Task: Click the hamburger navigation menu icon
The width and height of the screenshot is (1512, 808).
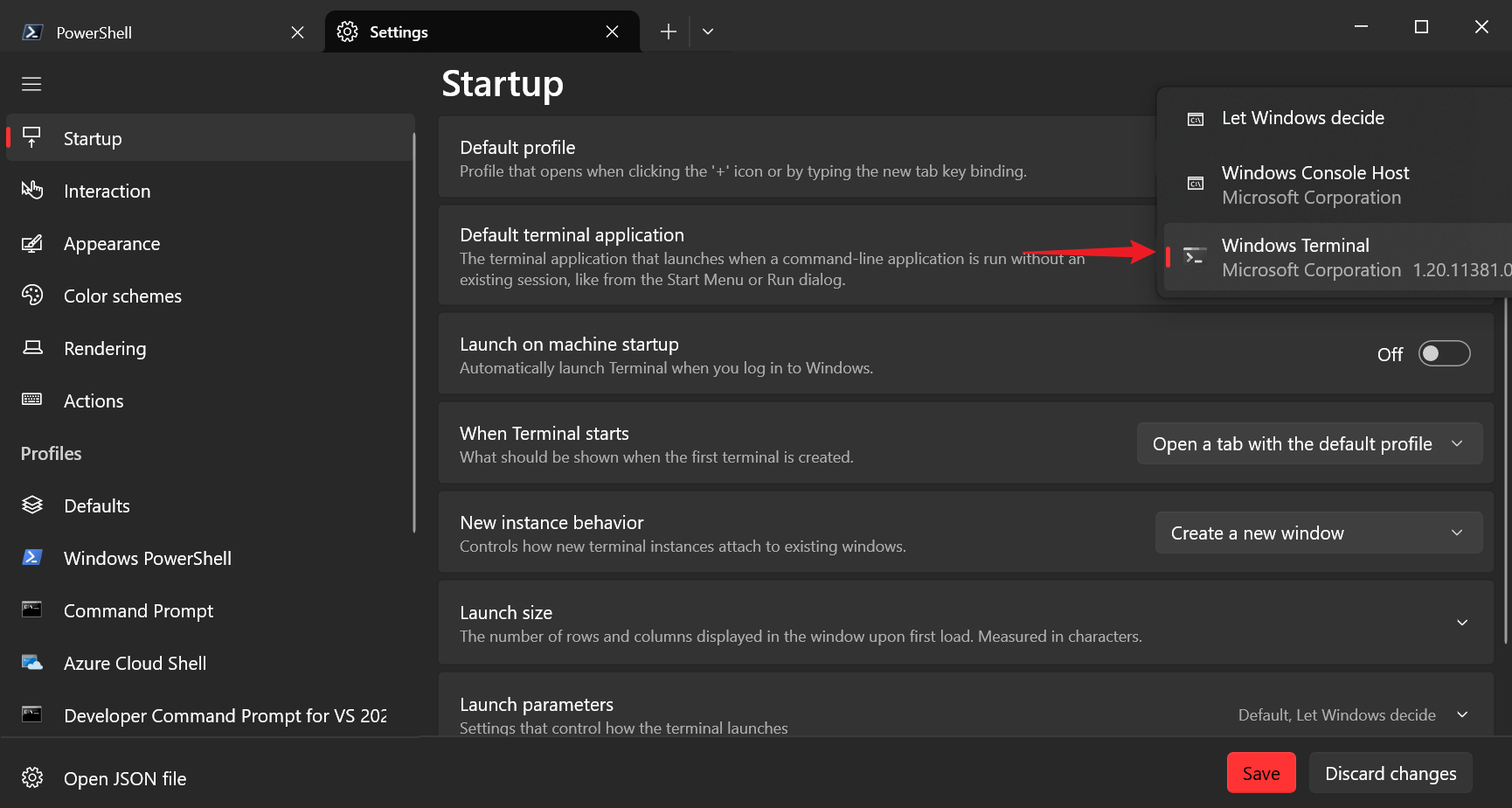Action: point(31,84)
